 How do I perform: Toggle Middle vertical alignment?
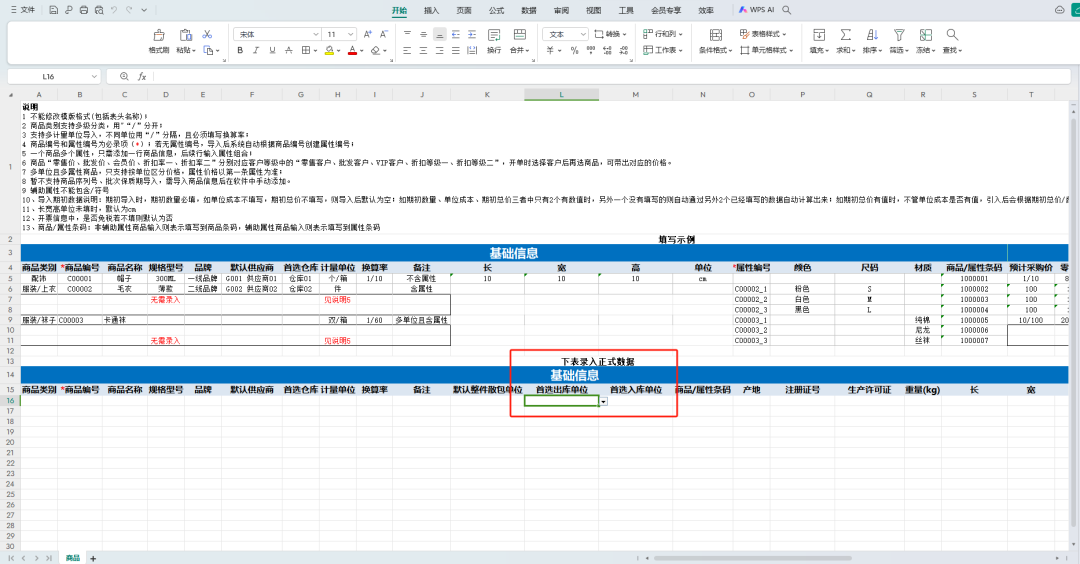tap(423, 34)
